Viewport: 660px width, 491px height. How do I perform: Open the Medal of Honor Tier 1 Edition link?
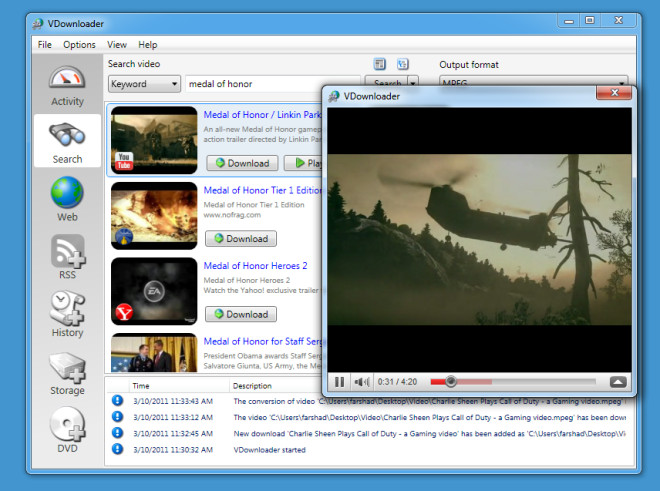[x=263, y=190]
